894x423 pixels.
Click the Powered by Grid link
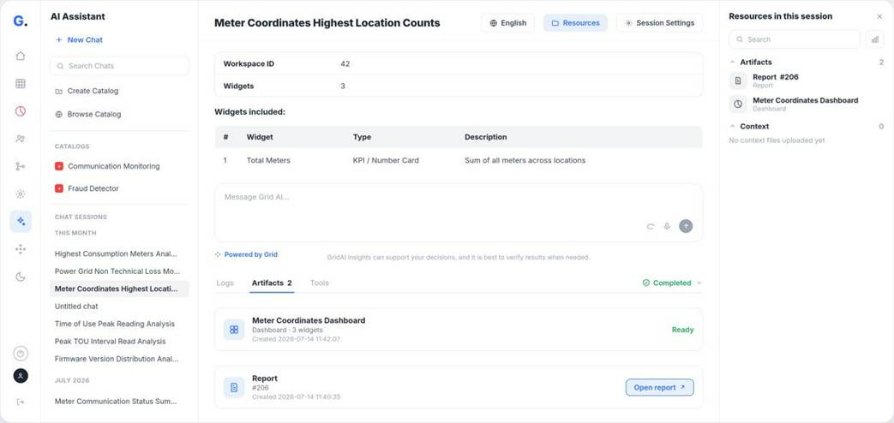pos(246,255)
